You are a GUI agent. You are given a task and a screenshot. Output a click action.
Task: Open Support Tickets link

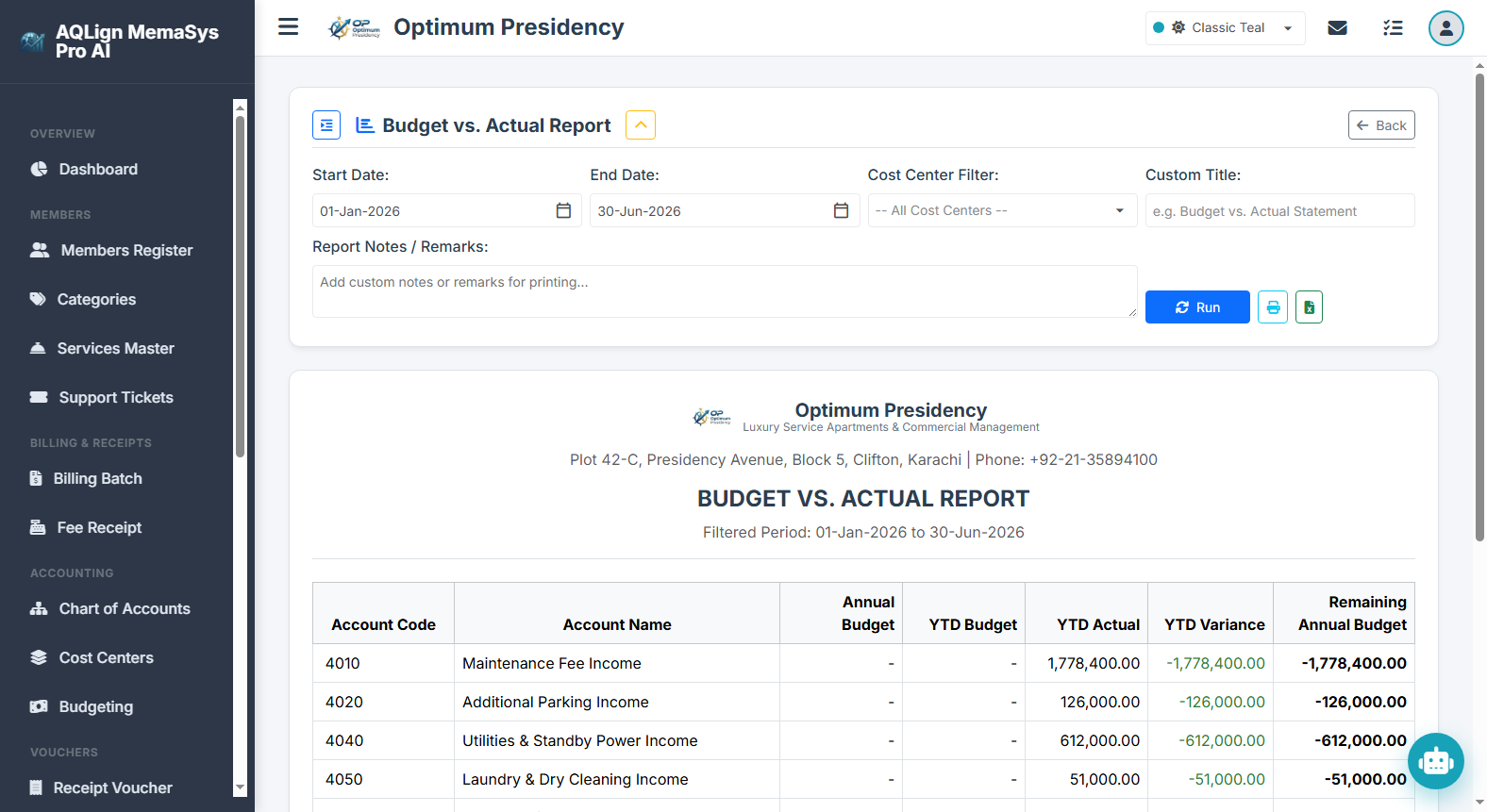(x=117, y=397)
